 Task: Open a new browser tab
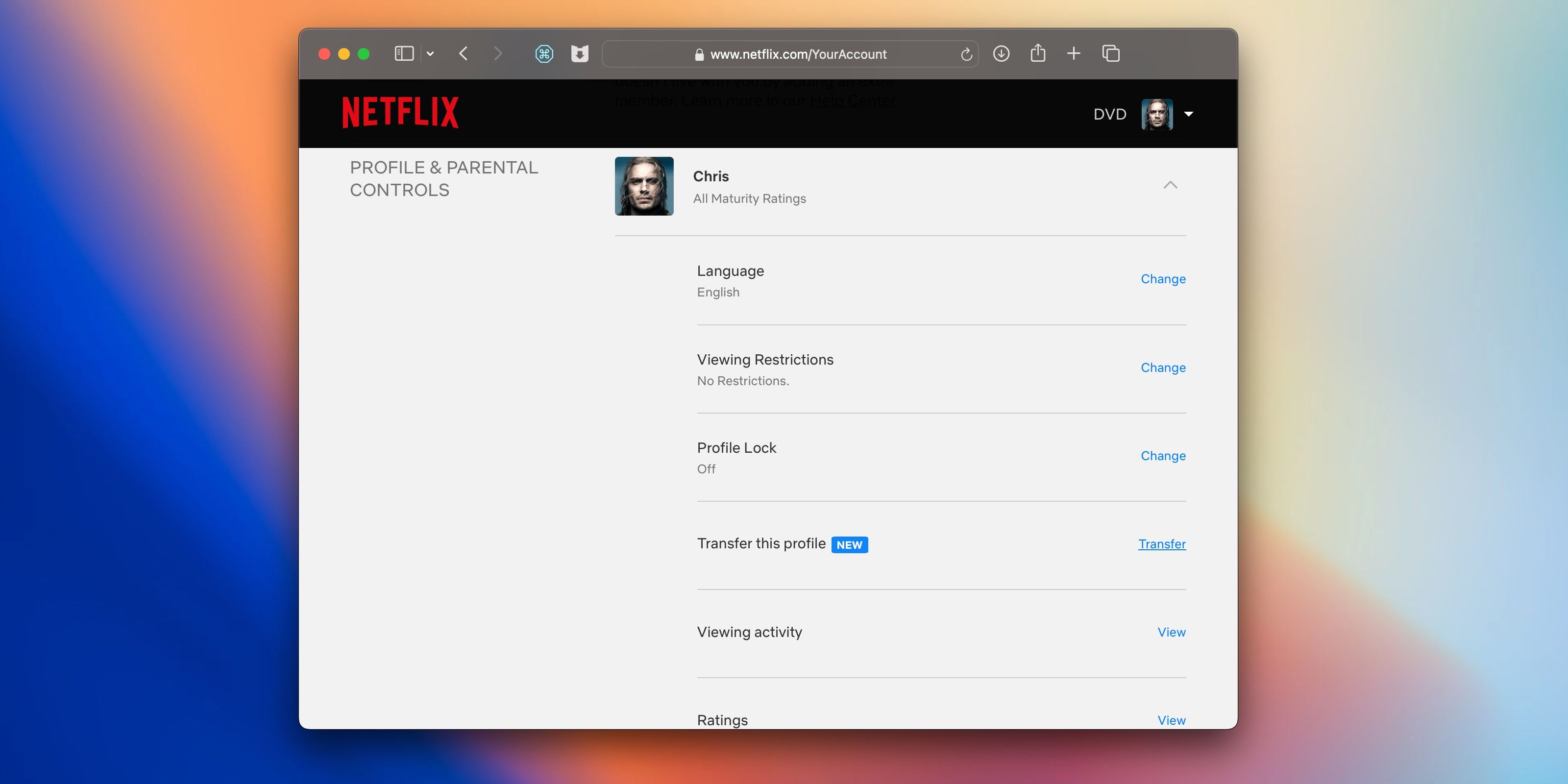click(x=1074, y=53)
